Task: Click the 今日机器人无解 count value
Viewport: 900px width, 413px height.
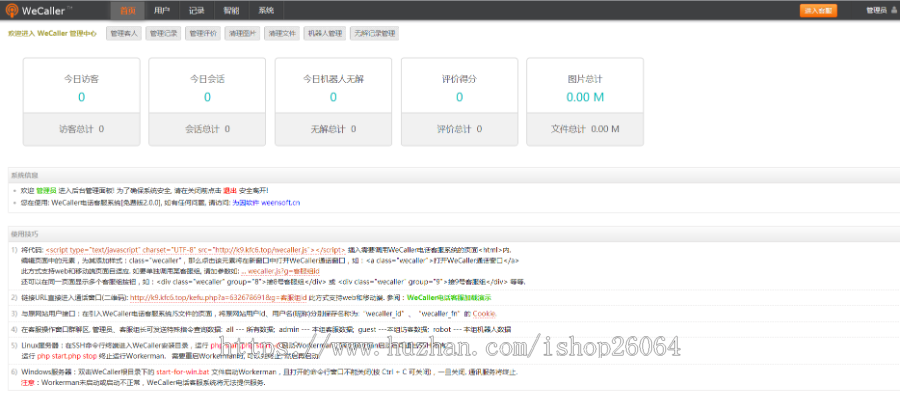Action: pos(333,97)
